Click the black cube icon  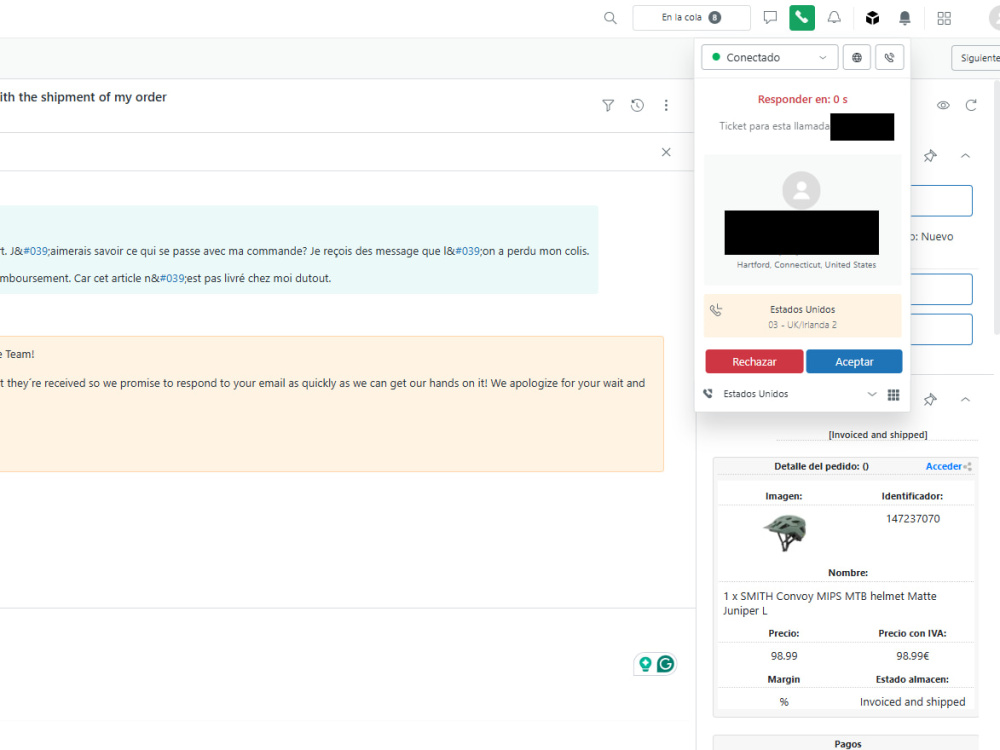[872, 18]
